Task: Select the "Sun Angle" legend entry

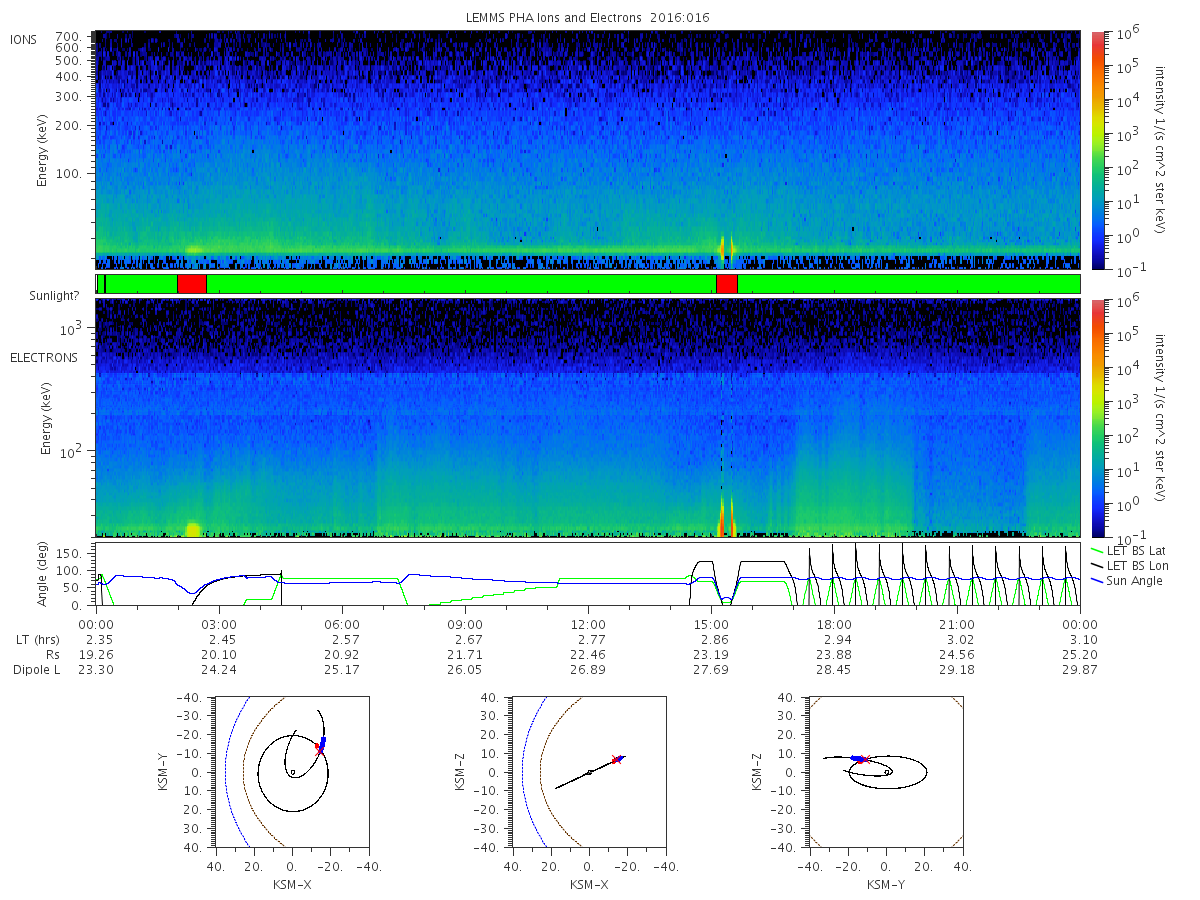Action: [x=1125, y=581]
